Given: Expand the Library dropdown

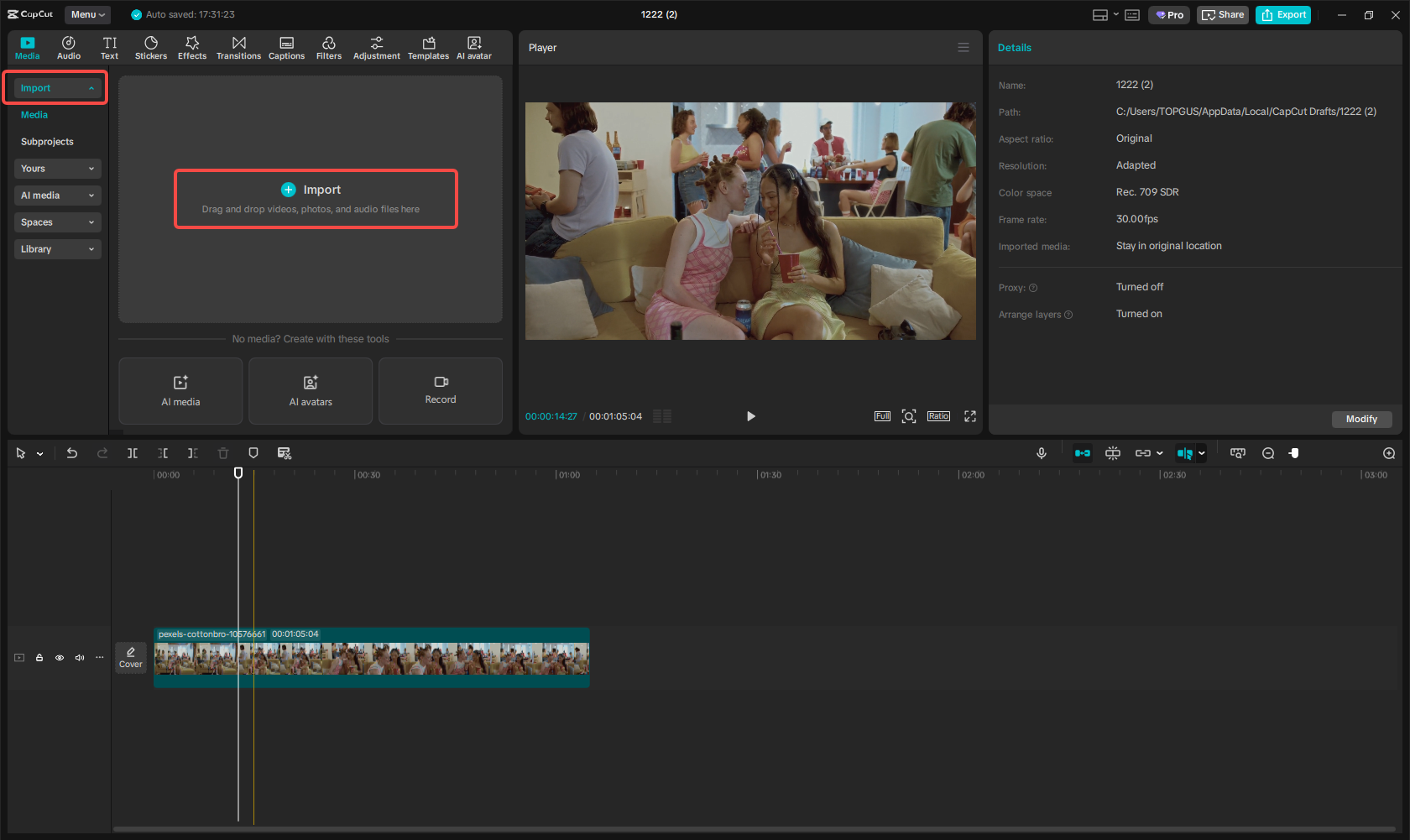Looking at the screenshot, I should tap(57, 249).
